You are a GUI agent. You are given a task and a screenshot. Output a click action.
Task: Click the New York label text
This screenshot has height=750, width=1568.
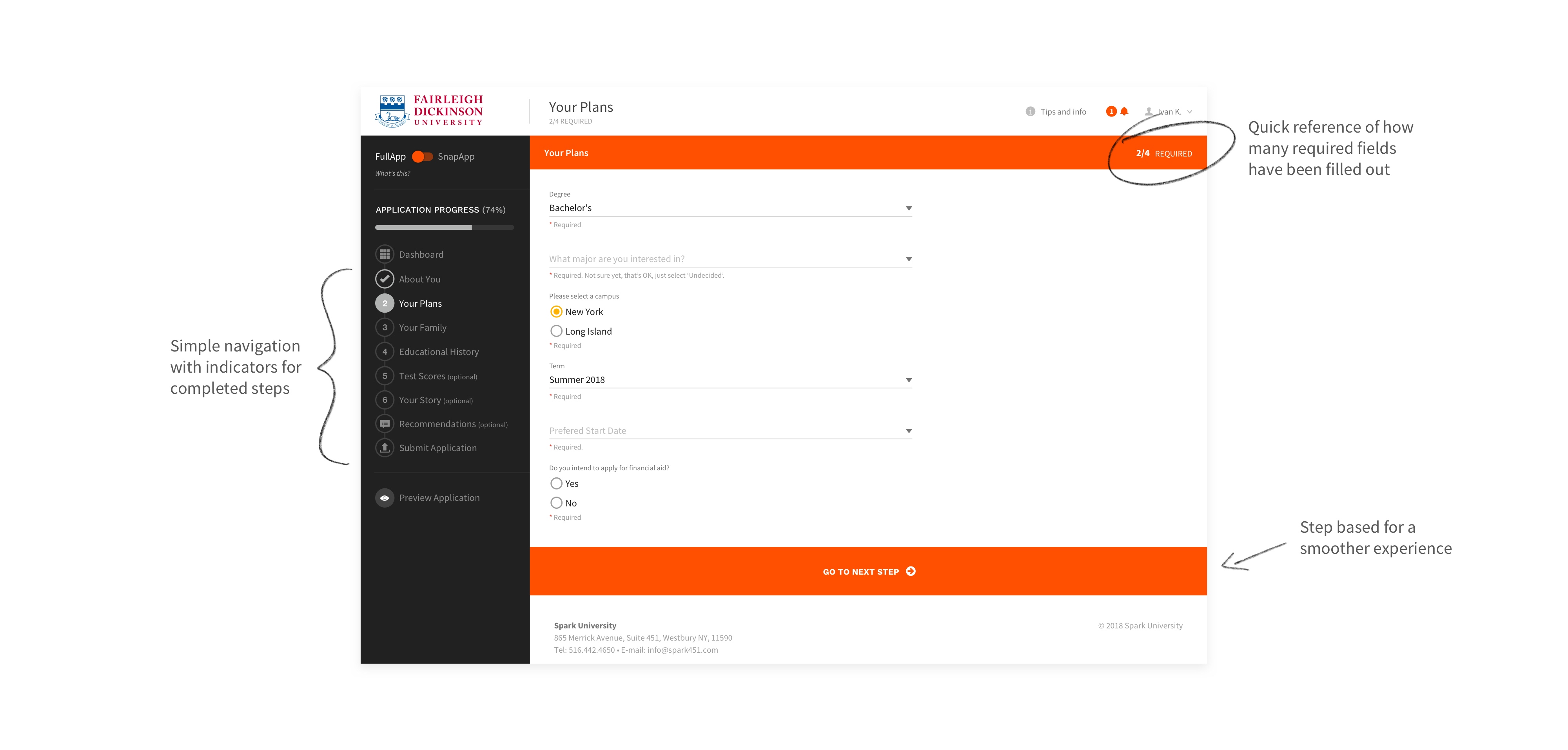point(584,312)
